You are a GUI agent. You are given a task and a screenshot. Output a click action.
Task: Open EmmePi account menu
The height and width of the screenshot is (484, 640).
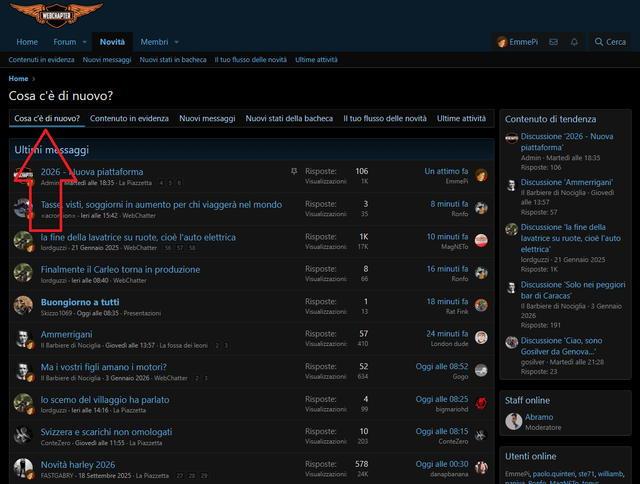point(518,42)
